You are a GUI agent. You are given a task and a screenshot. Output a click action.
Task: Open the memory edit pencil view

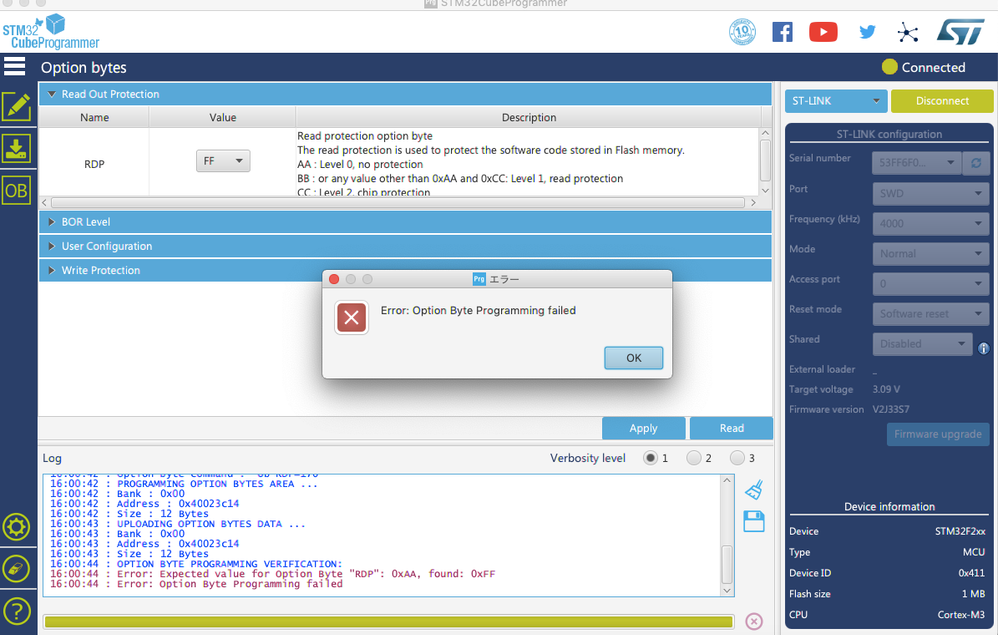pyautogui.click(x=17, y=106)
